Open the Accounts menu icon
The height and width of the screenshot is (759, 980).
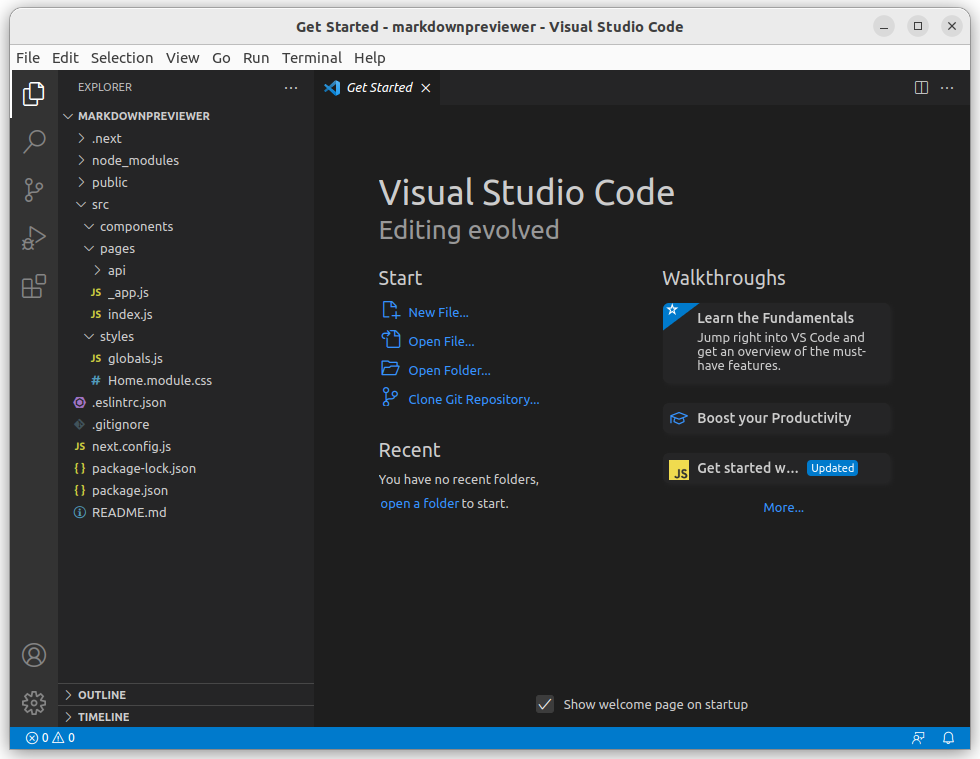34,655
